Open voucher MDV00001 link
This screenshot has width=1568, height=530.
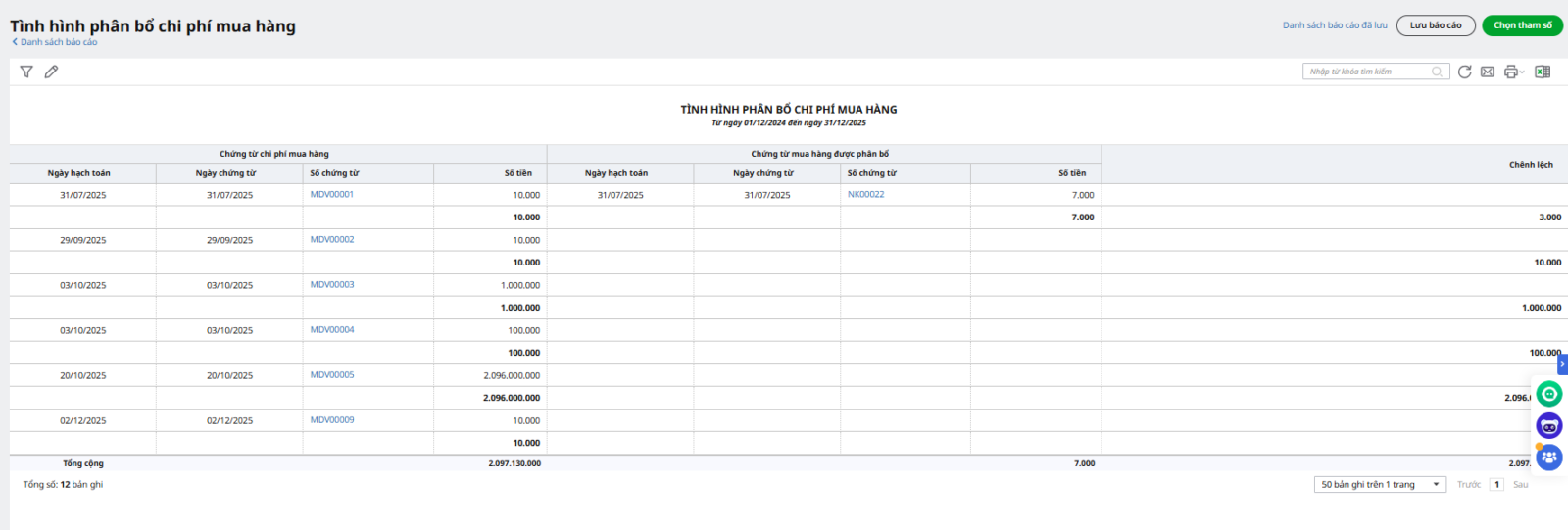332,195
